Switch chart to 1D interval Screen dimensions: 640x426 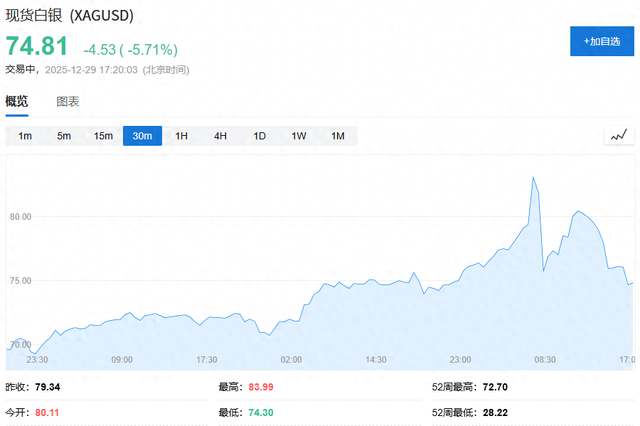(259, 136)
